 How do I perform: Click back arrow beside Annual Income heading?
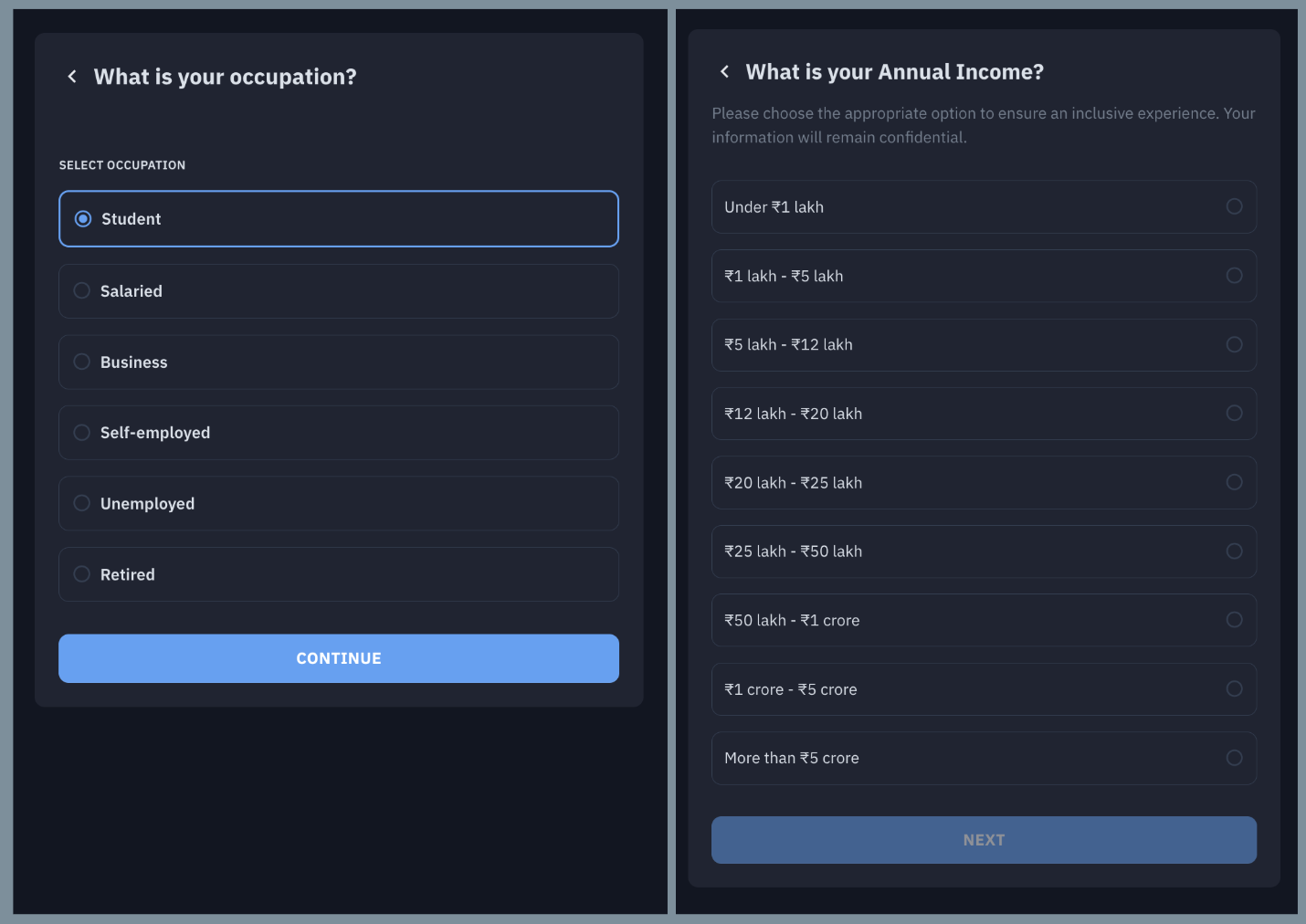724,72
